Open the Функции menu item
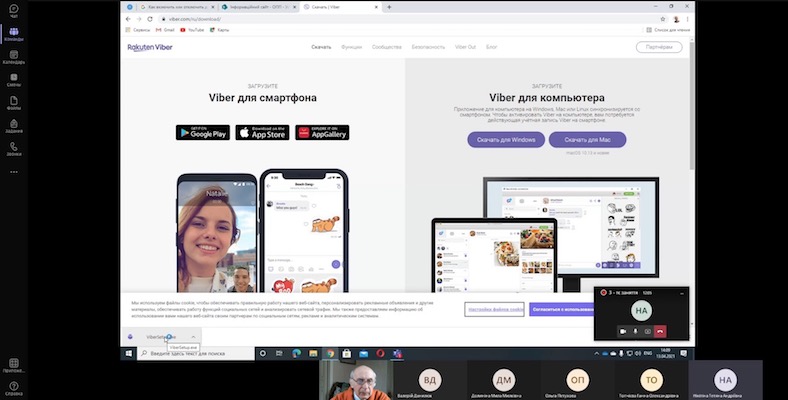Screen dimensions: 788x400 tap(351, 47)
